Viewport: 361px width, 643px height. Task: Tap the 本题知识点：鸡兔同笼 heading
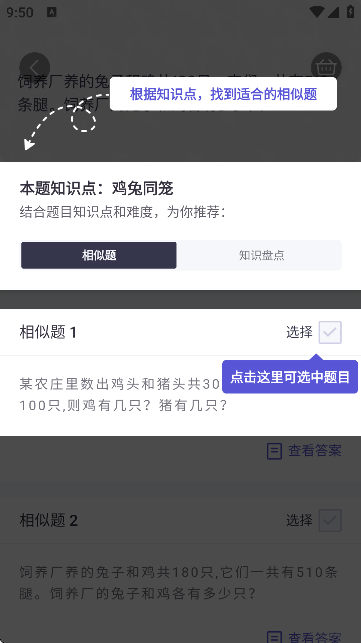(96, 189)
